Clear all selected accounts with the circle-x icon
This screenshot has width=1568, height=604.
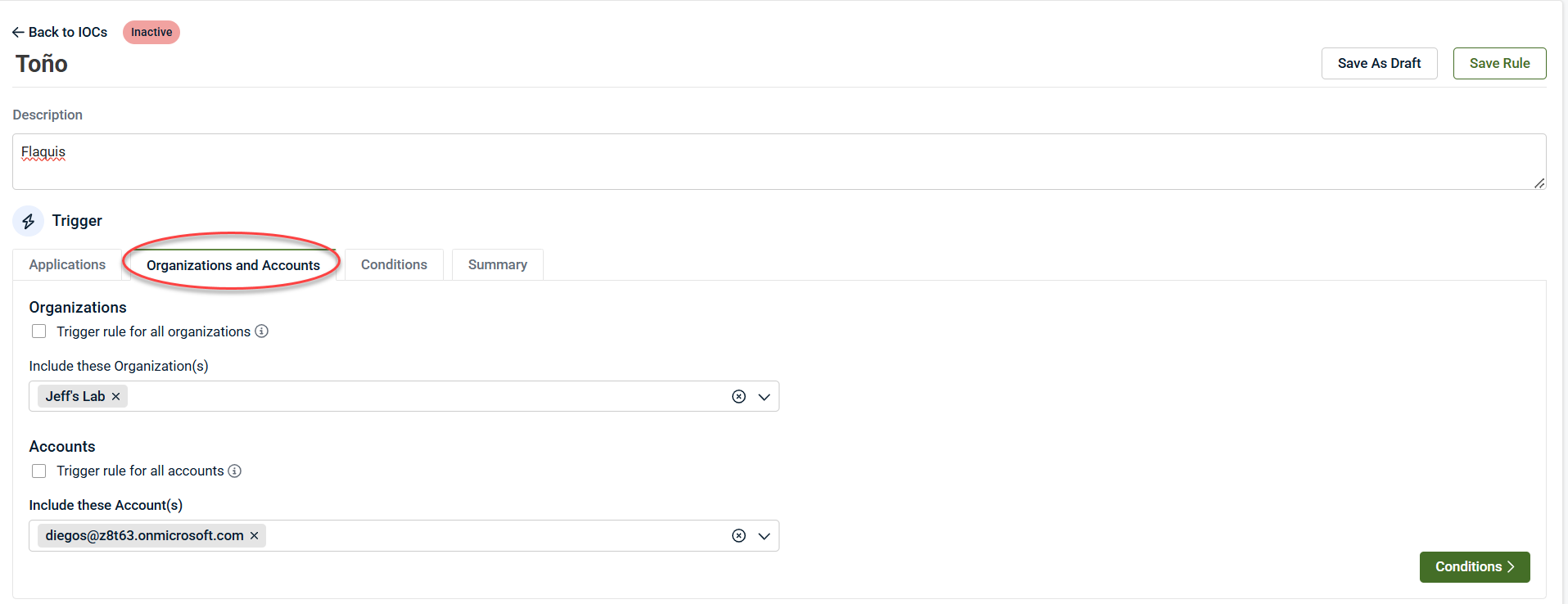(x=739, y=536)
